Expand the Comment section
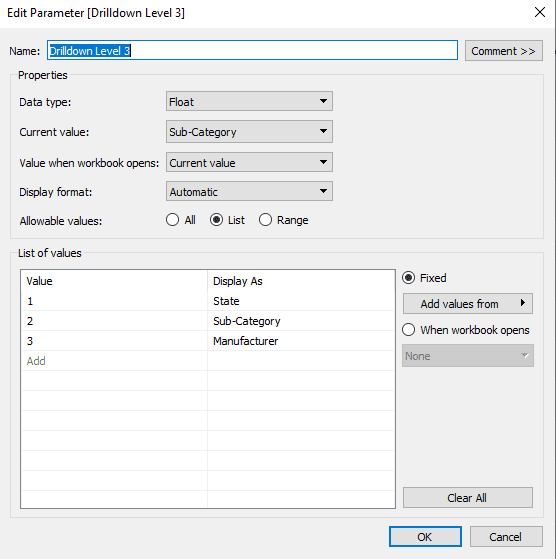Screen dimensions: 556x559 coord(504,51)
